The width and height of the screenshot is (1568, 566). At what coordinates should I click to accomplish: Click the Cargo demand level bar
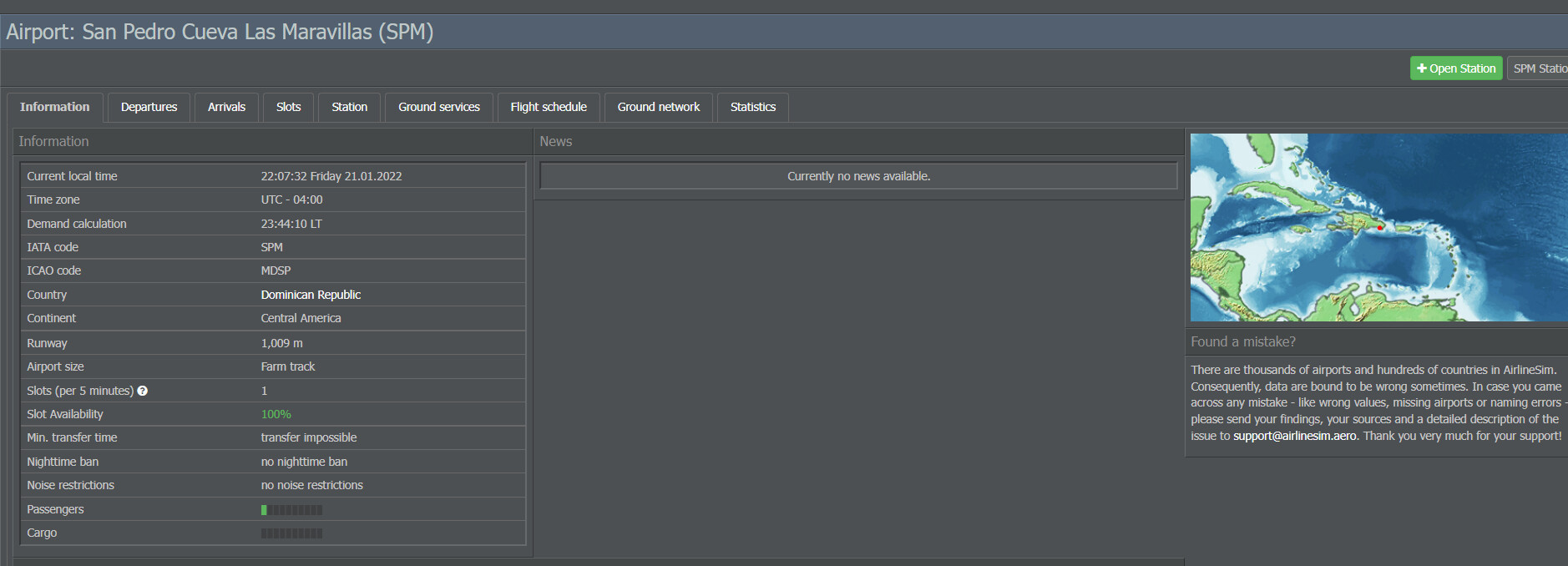pyautogui.click(x=291, y=533)
